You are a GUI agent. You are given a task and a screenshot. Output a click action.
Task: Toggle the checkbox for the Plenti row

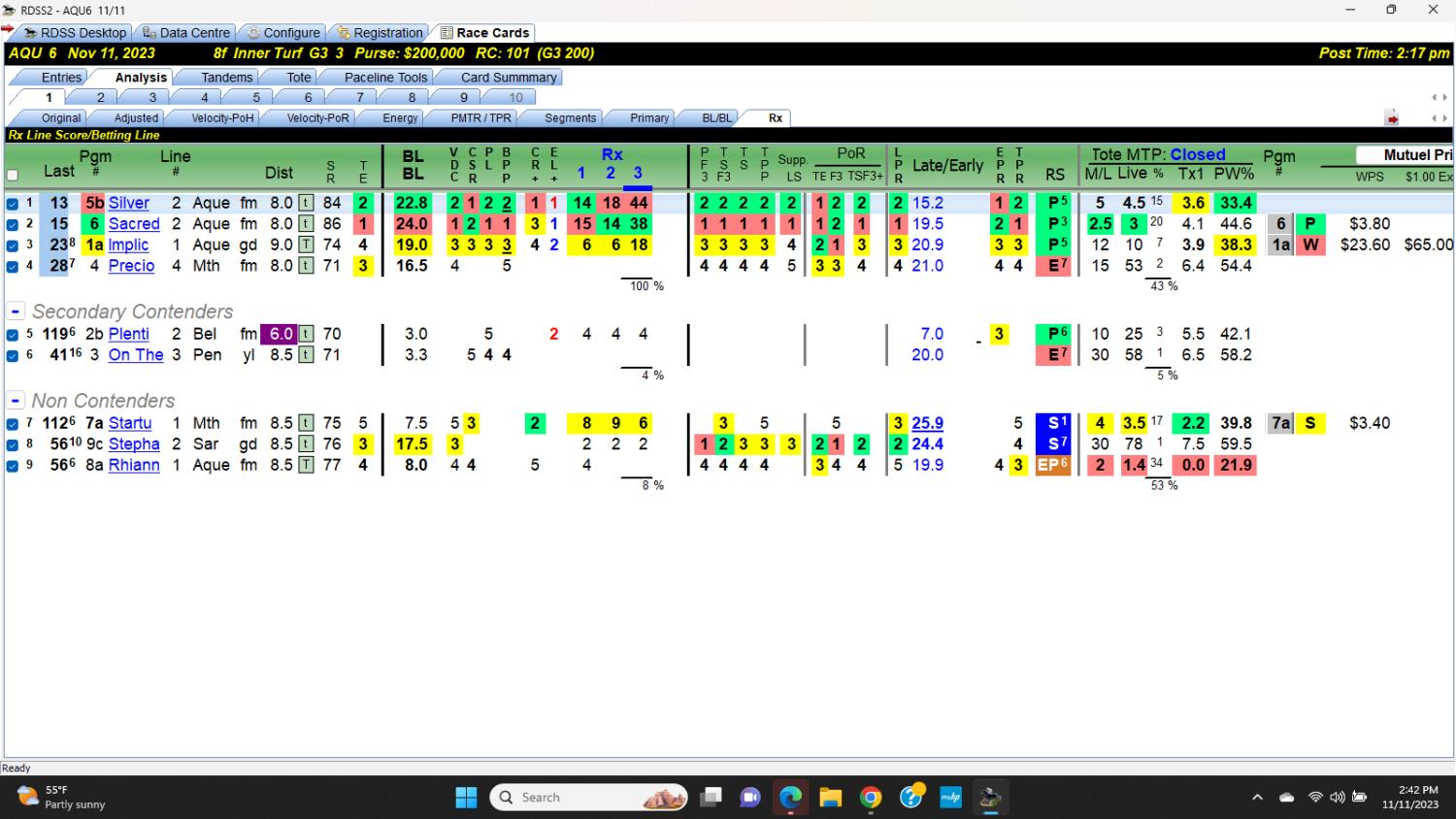pyautogui.click(x=13, y=335)
